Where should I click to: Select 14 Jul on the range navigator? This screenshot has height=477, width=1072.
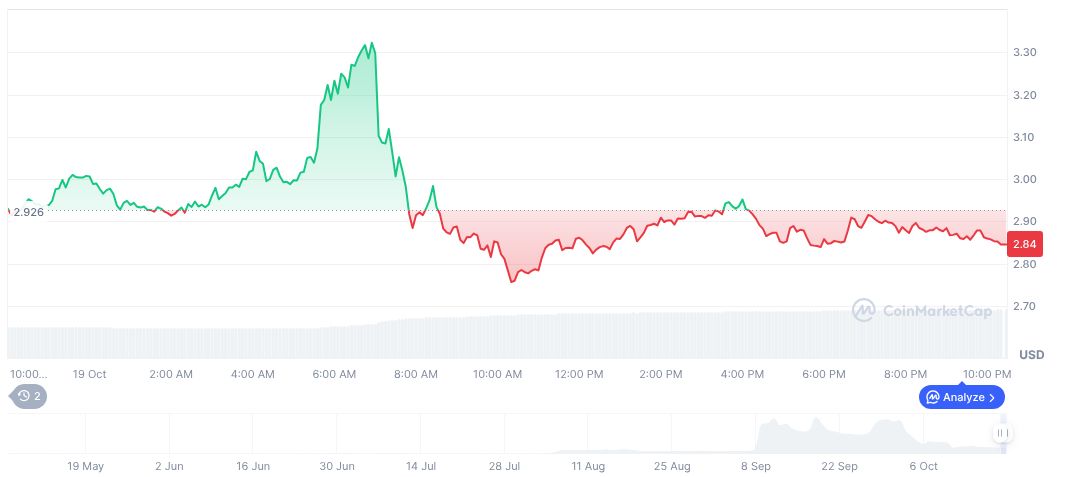(421, 466)
